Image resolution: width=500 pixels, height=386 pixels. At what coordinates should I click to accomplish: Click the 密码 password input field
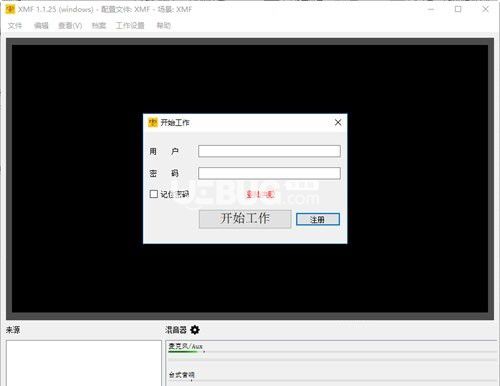(x=269, y=173)
